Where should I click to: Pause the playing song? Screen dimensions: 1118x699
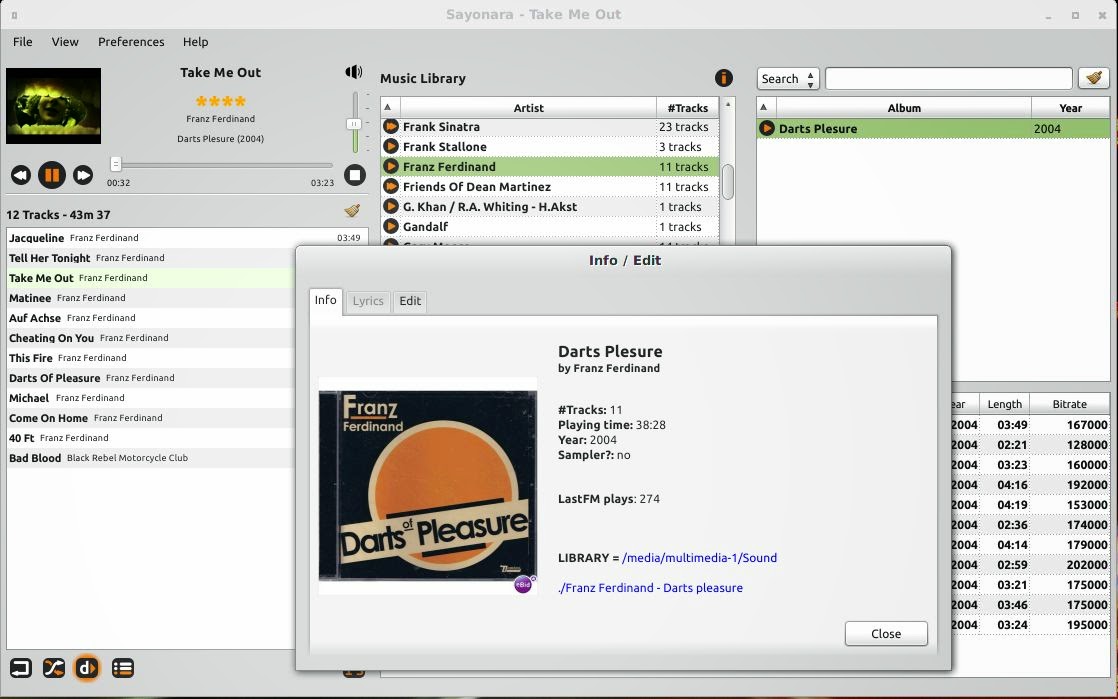click(51, 175)
